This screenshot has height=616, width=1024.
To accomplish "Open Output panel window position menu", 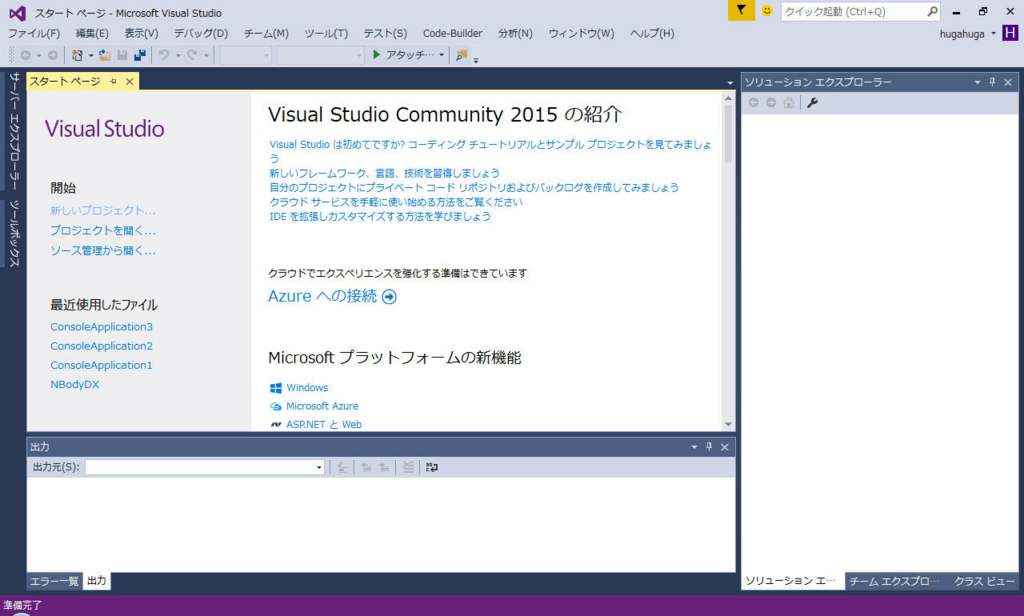I will click(x=694, y=447).
